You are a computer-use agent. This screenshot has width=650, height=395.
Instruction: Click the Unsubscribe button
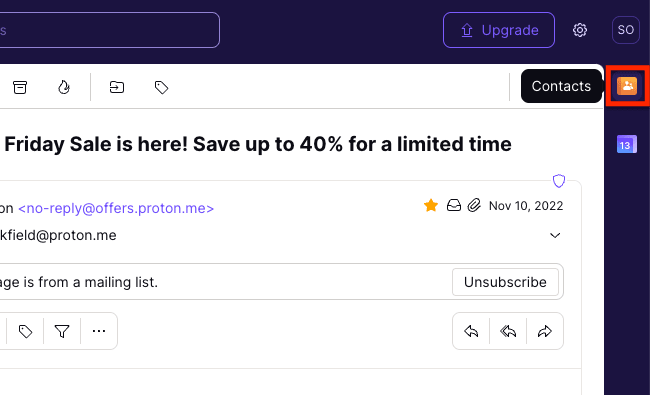[x=505, y=282]
